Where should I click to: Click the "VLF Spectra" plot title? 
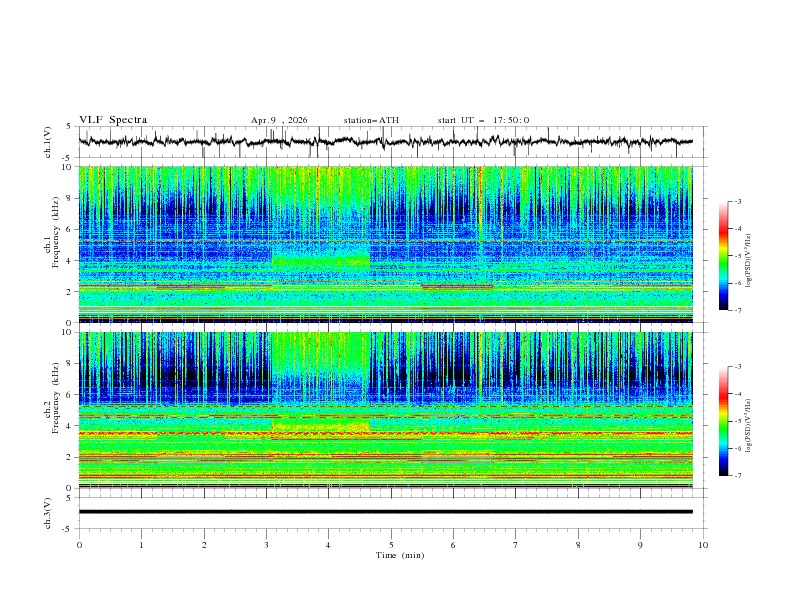113,120
